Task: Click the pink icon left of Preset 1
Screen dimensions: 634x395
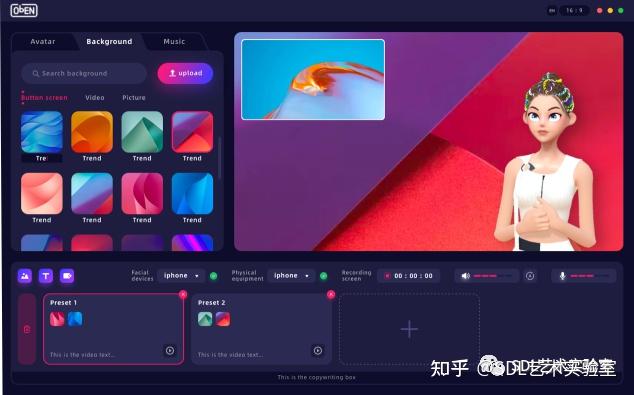Action: (x=27, y=329)
